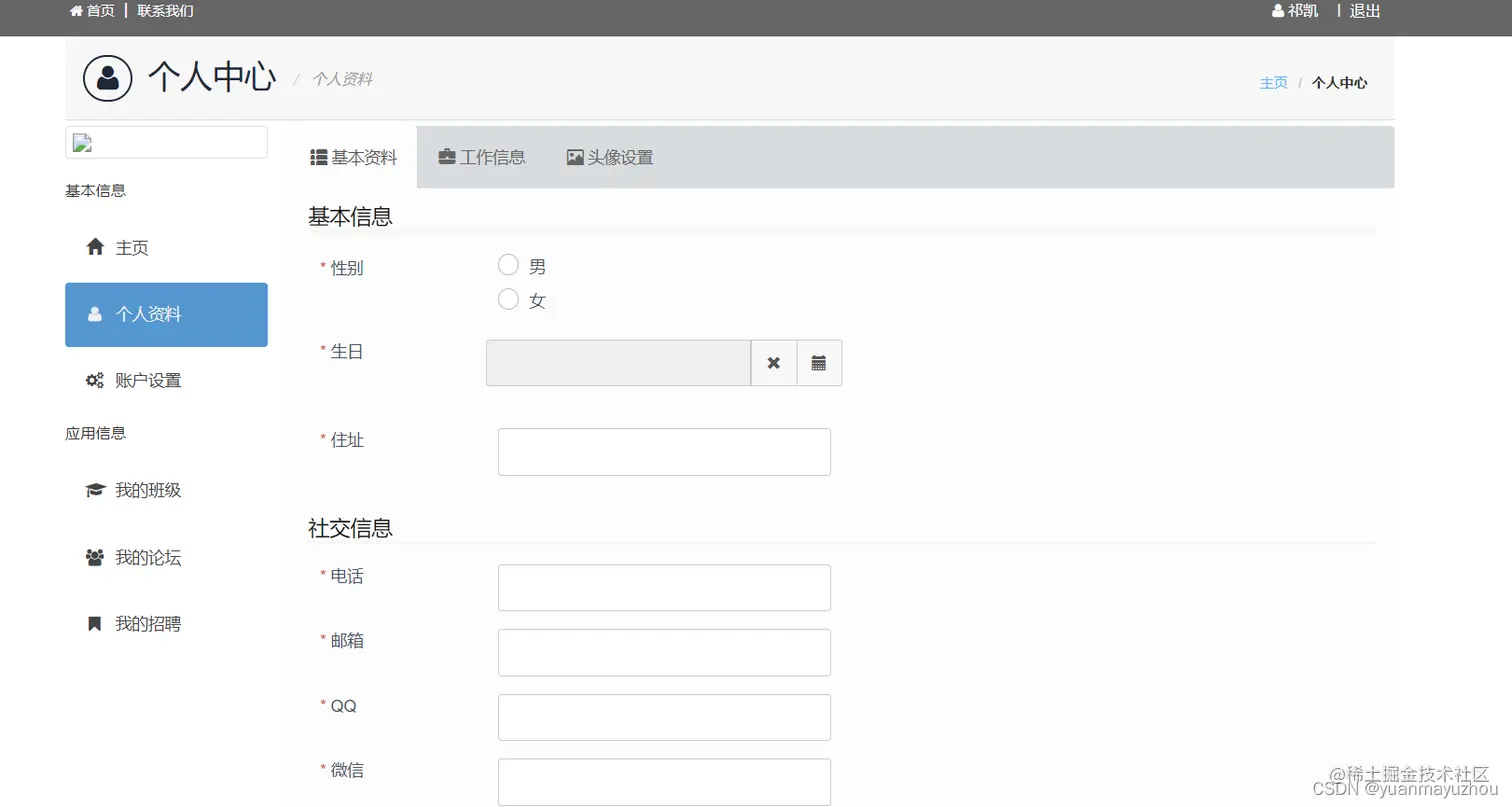Open 个人资料 in the sidebar menu

166,314
